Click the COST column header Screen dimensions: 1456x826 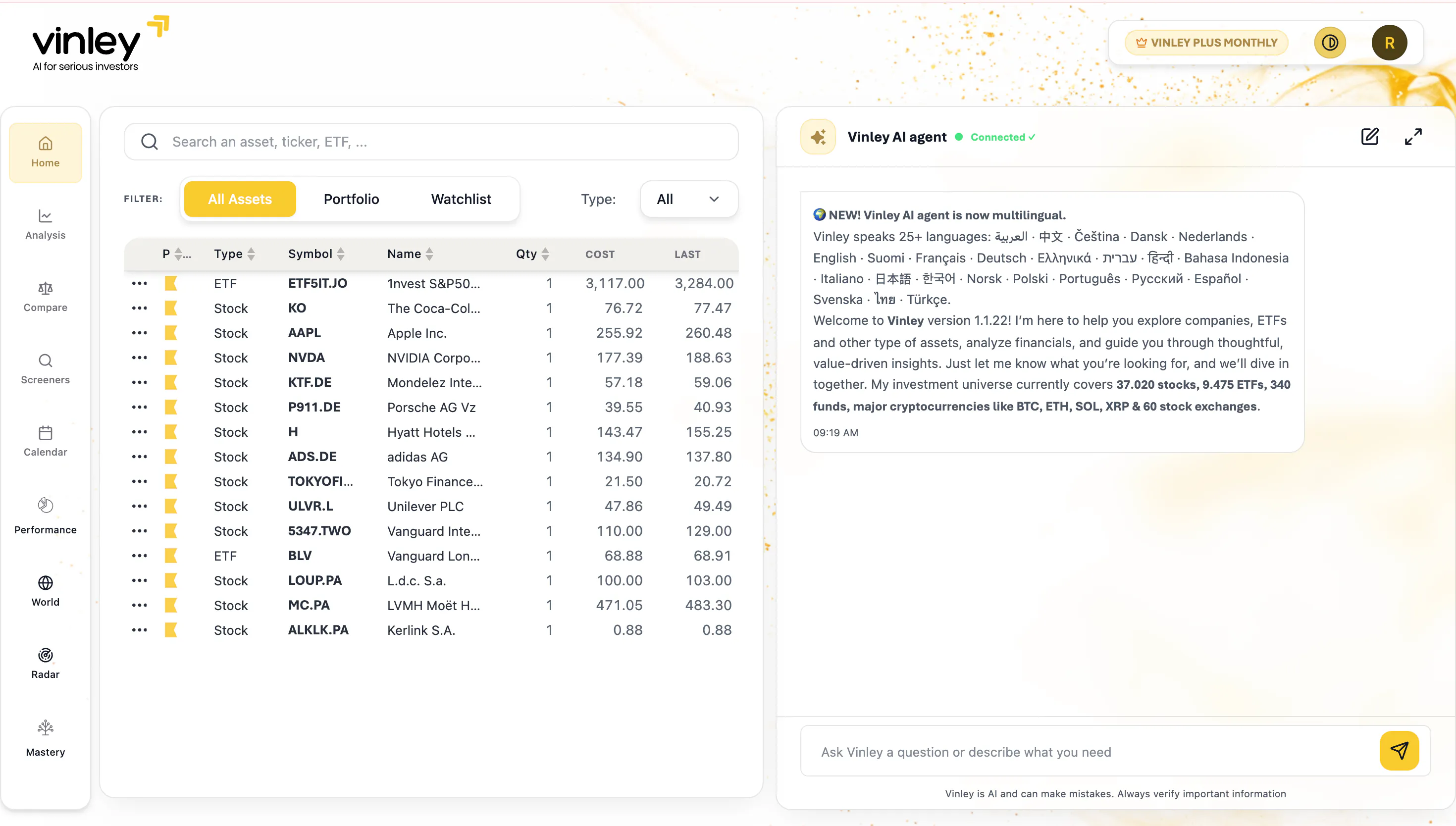pyautogui.click(x=600, y=255)
